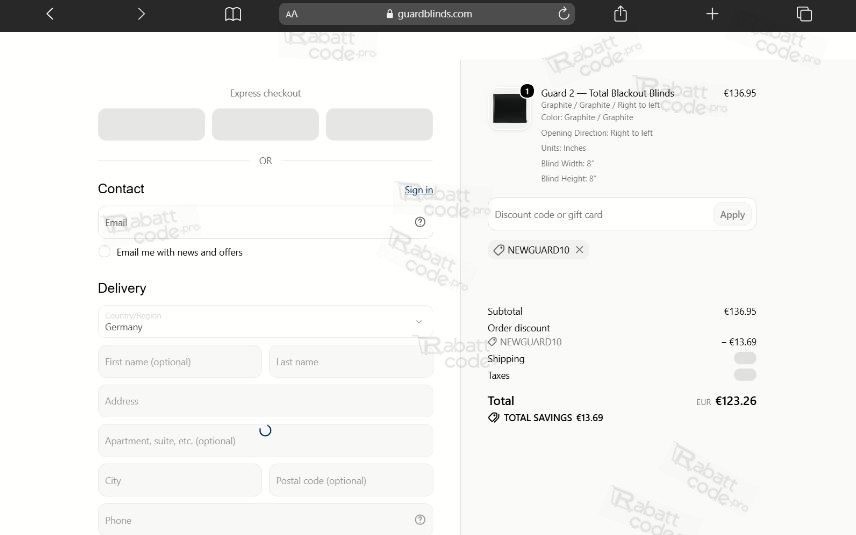
Task: Click the Contact section heading
Action: (121, 188)
